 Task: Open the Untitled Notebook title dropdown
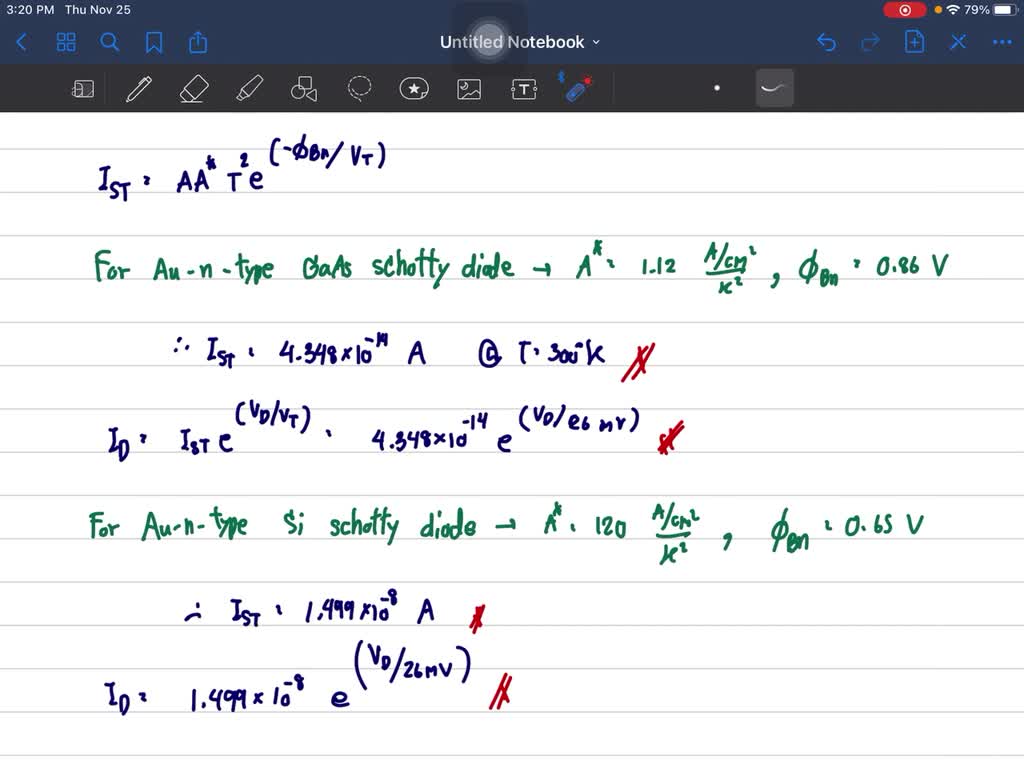coord(595,42)
